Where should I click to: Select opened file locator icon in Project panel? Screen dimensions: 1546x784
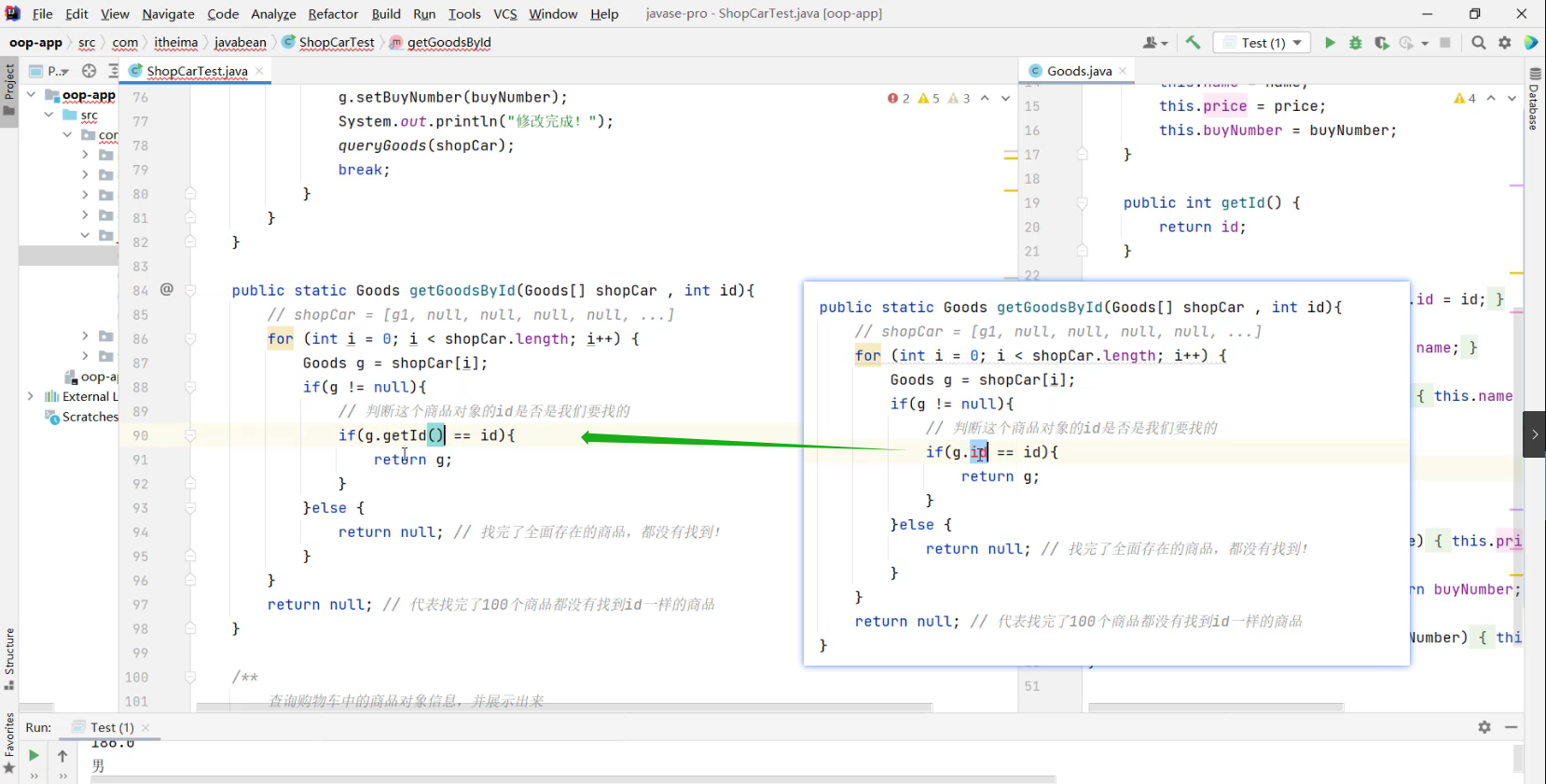[90, 71]
